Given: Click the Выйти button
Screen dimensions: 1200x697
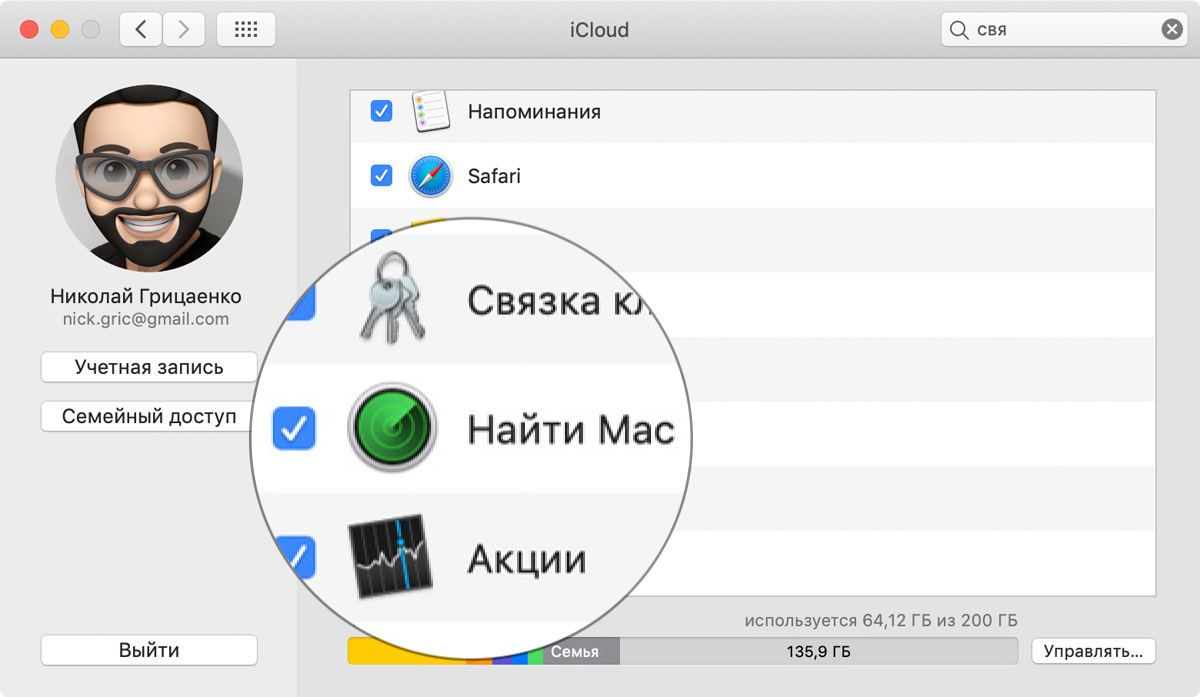Looking at the screenshot, I should pyautogui.click(x=149, y=650).
